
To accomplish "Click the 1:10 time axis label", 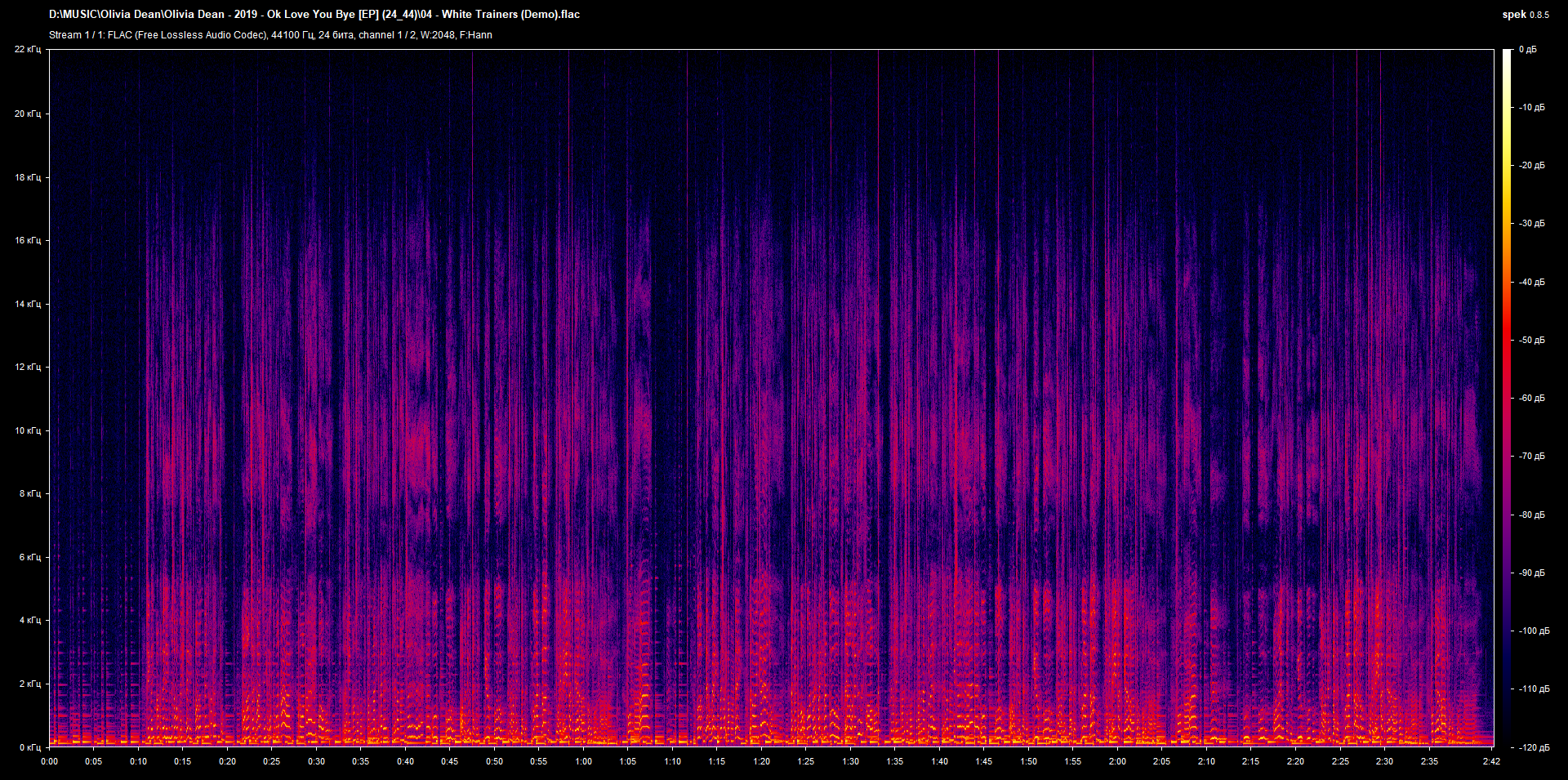I will 673,761.
